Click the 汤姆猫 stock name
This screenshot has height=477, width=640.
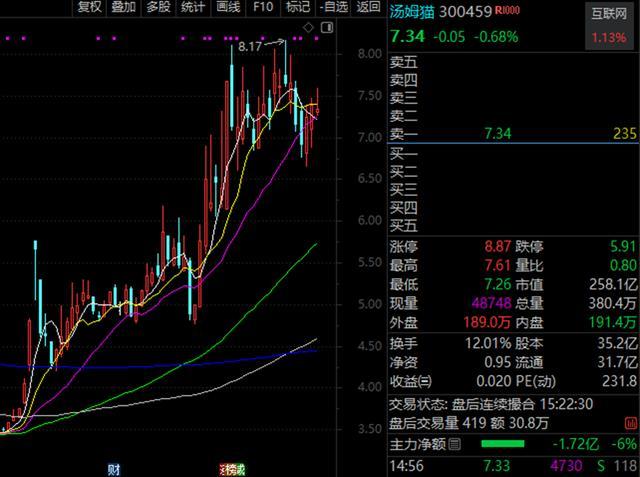(x=412, y=12)
